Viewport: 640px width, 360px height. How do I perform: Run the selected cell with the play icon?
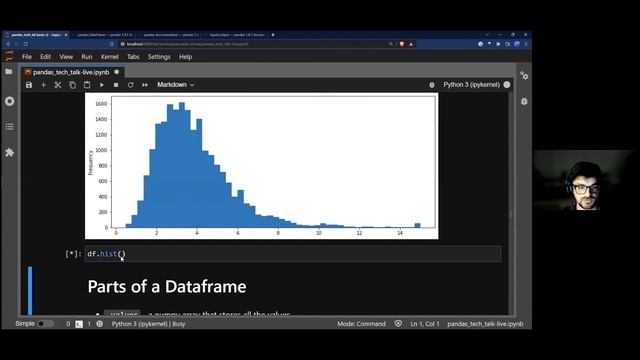click(x=102, y=85)
